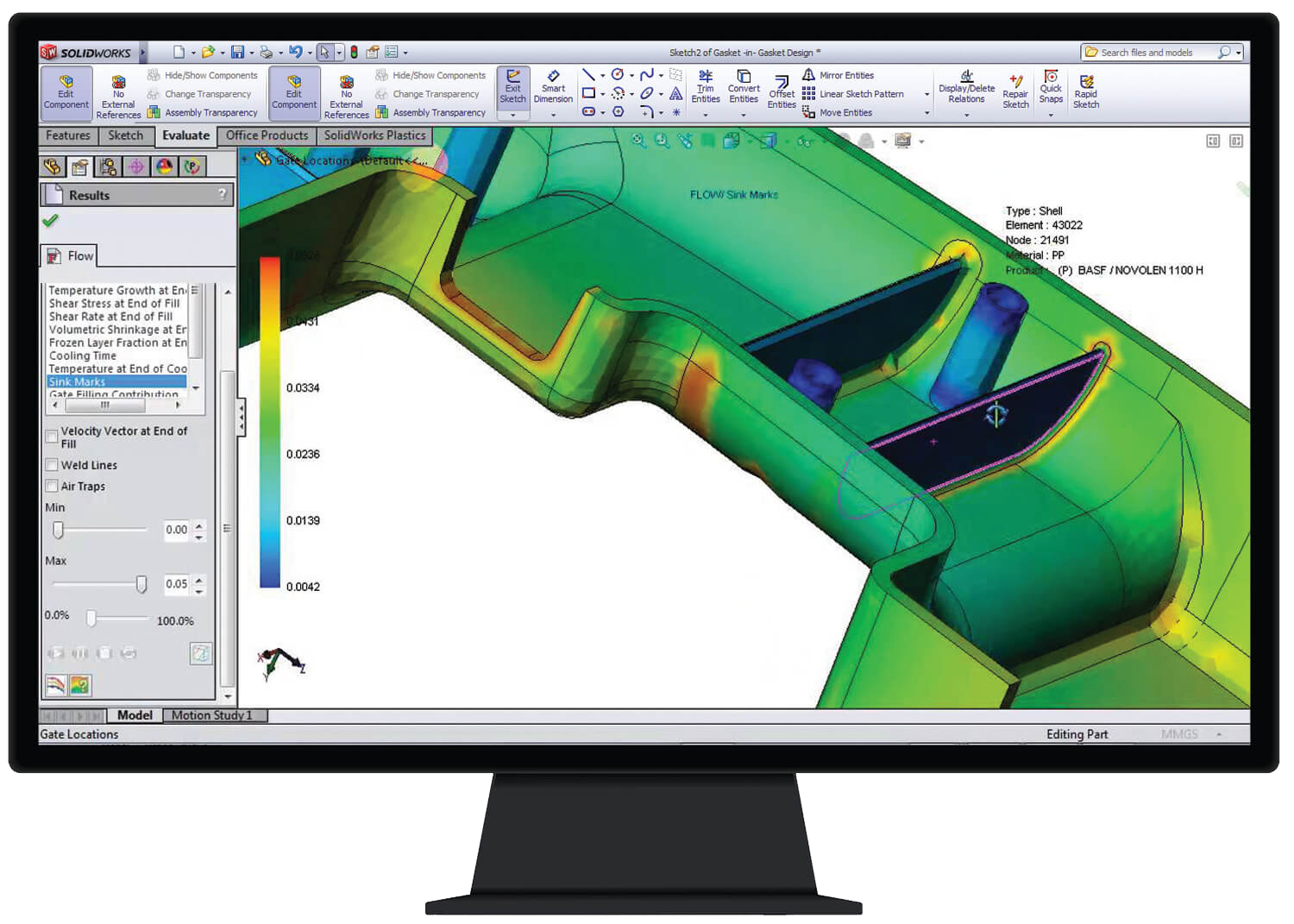
Task: Expand the Quick Snaps dropdown arrow
Action: [1051, 115]
